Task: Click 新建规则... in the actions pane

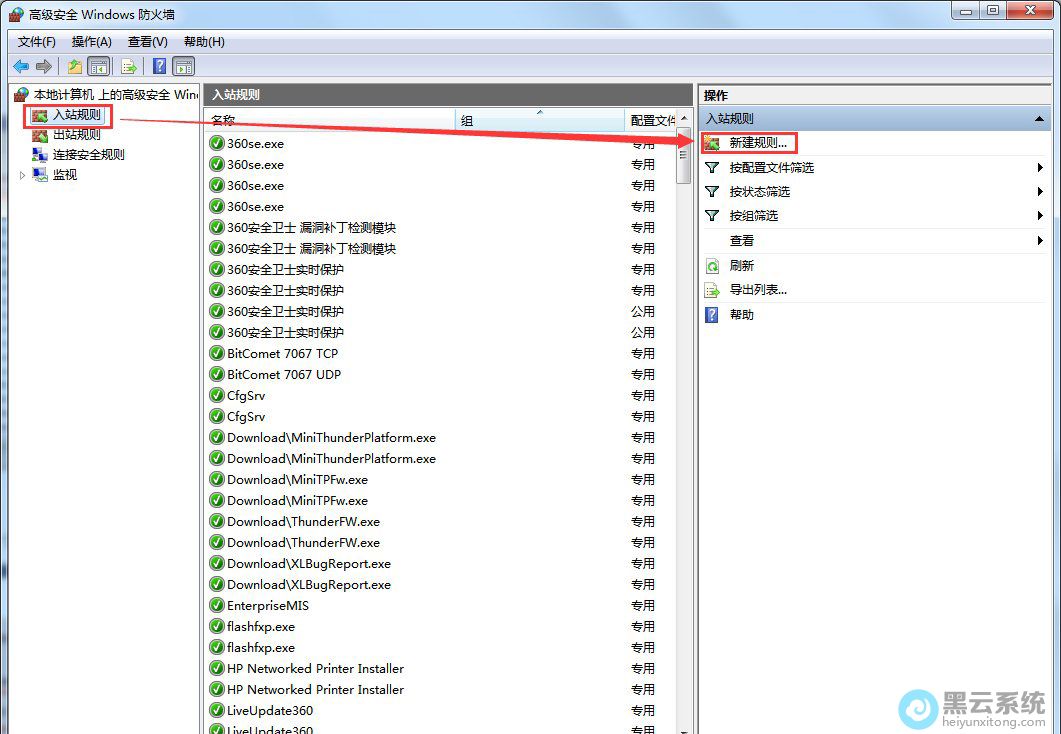Action: tap(757, 143)
